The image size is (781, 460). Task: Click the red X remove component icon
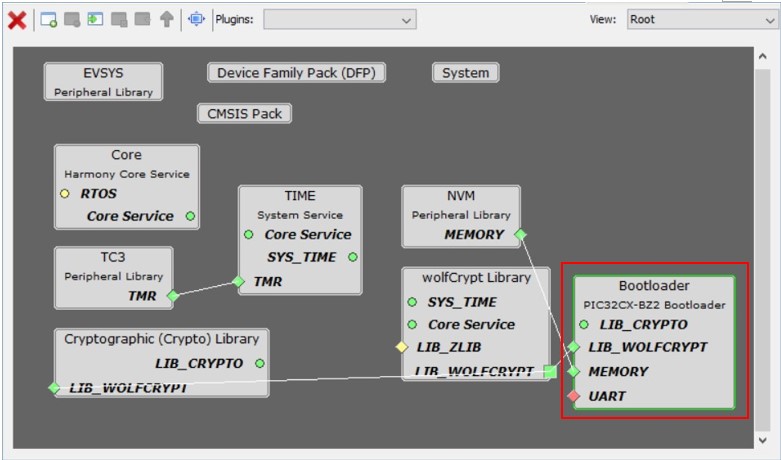point(17,20)
